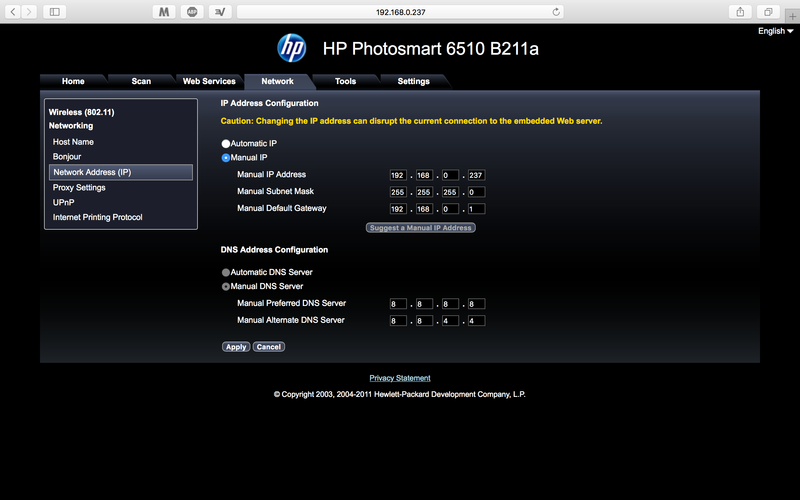Open a new tab with plus icon
Viewport: 800px width, 500px height.
(792, 16)
